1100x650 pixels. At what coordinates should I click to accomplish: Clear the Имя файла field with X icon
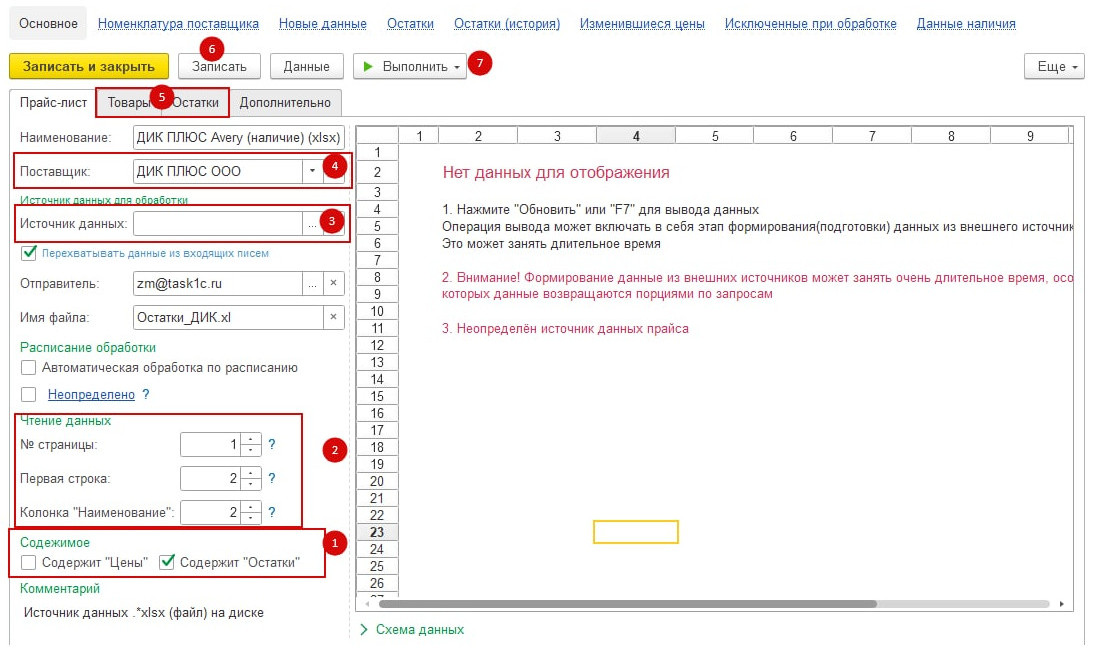334,318
